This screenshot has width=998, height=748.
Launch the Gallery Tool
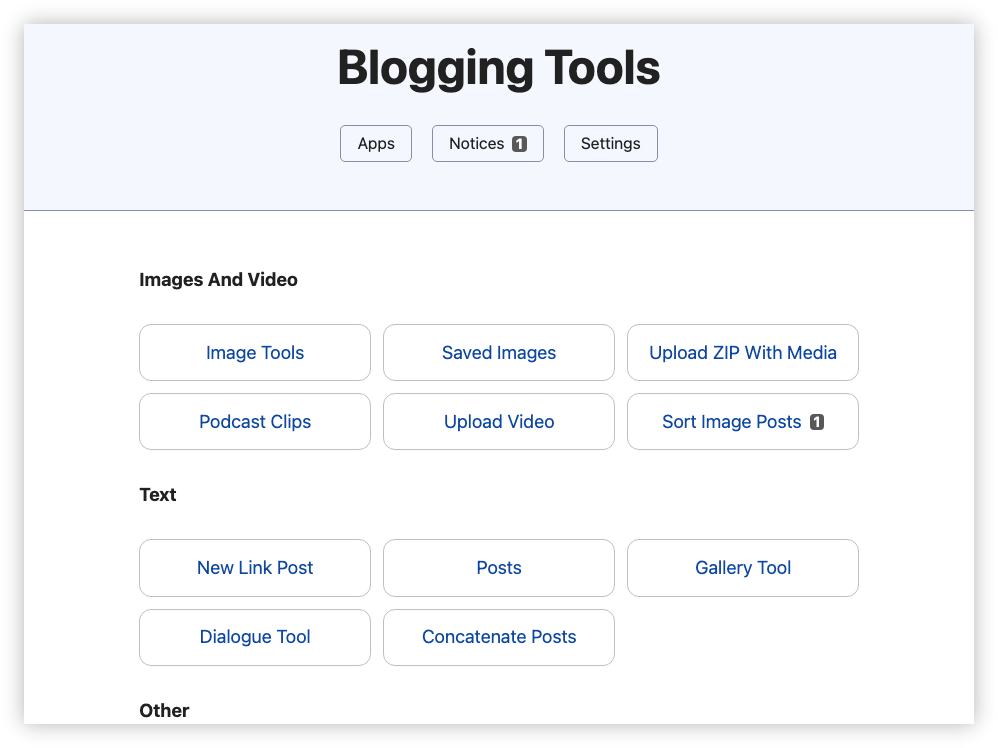tap(742, 567)
